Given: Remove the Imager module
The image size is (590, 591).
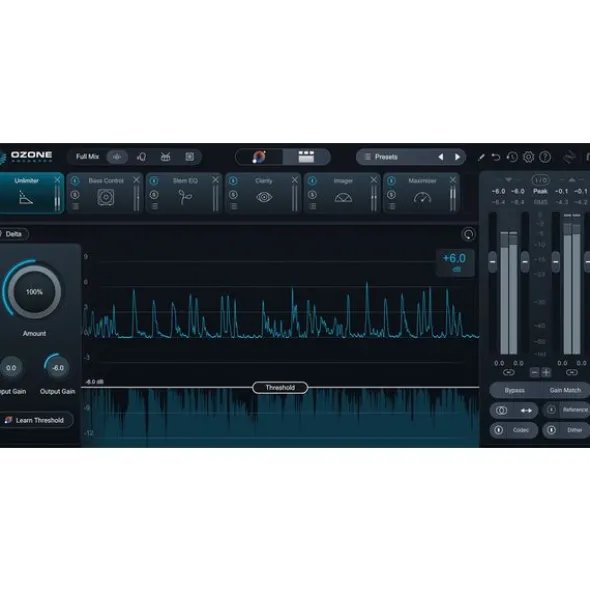Looking at the screenshot, I should click(374, 180).
